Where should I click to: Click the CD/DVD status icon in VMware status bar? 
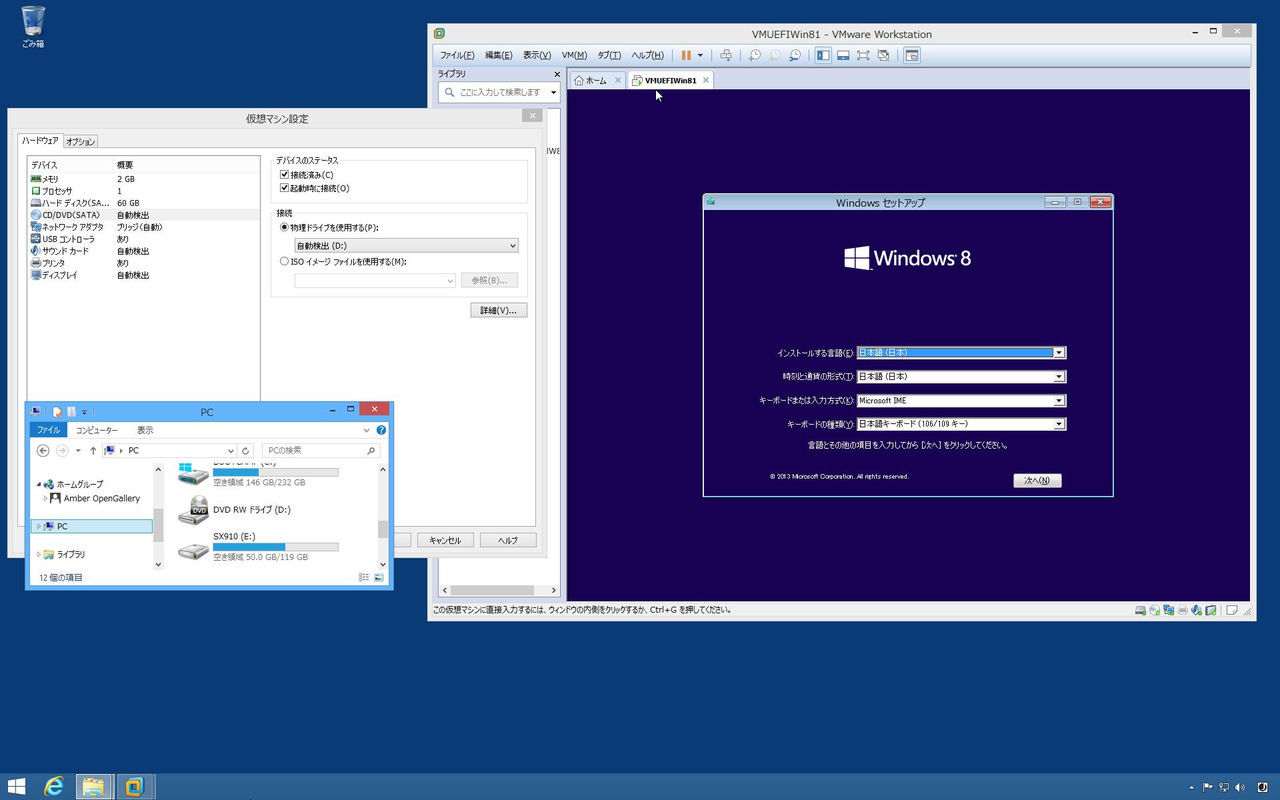[x=1155, y=610]
